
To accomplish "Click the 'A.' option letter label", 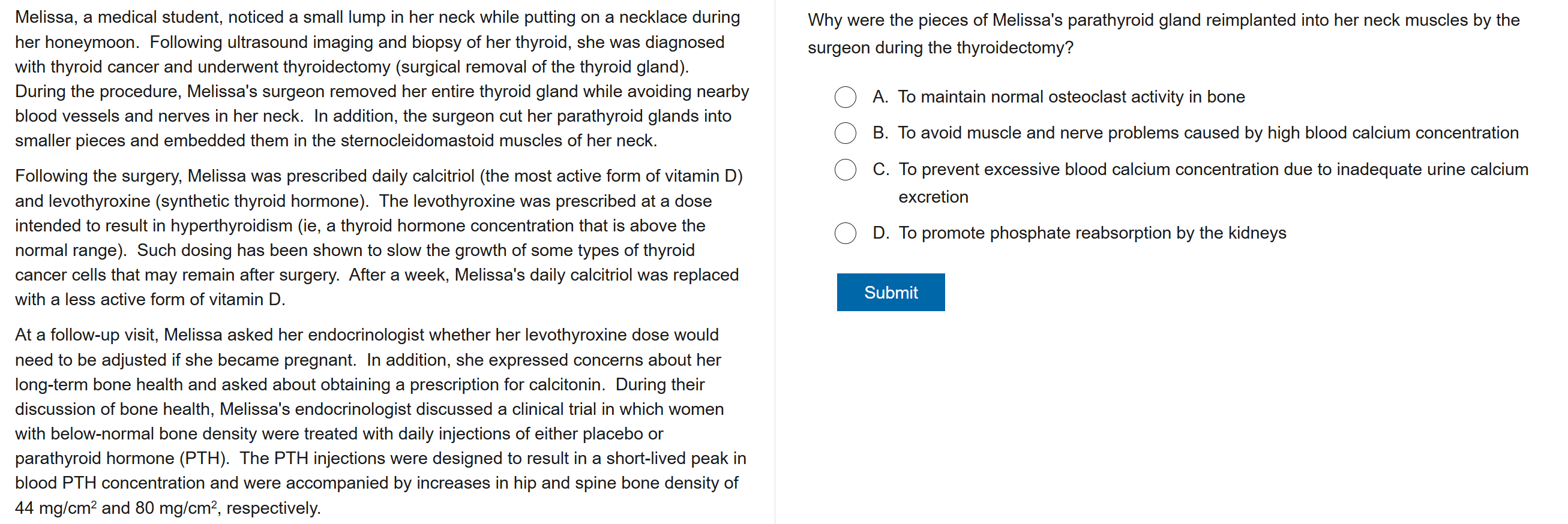I will click(880, 97).
